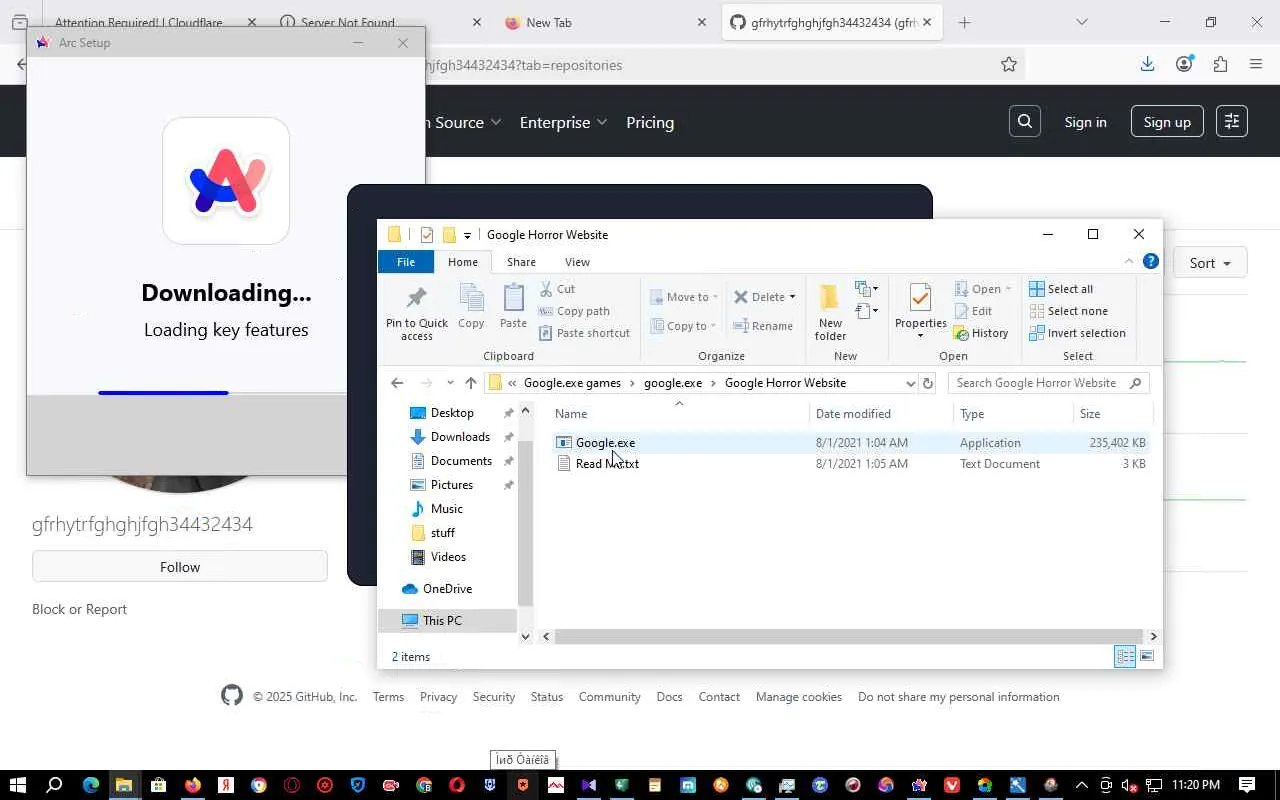Click Invert selection in the ribbon

[1077, 333]
